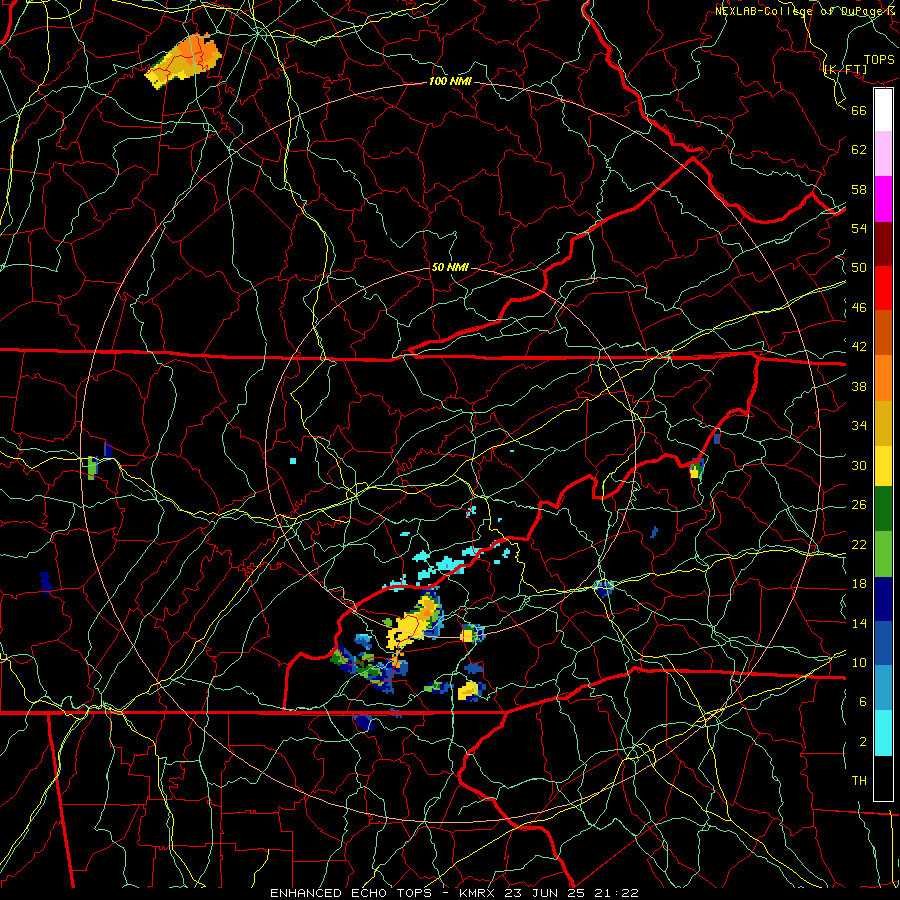Image resolution: width=900 pixels, height=900 pixels.
Task: Click the 100 NMI range ring label
Action: tap(450, 82)
